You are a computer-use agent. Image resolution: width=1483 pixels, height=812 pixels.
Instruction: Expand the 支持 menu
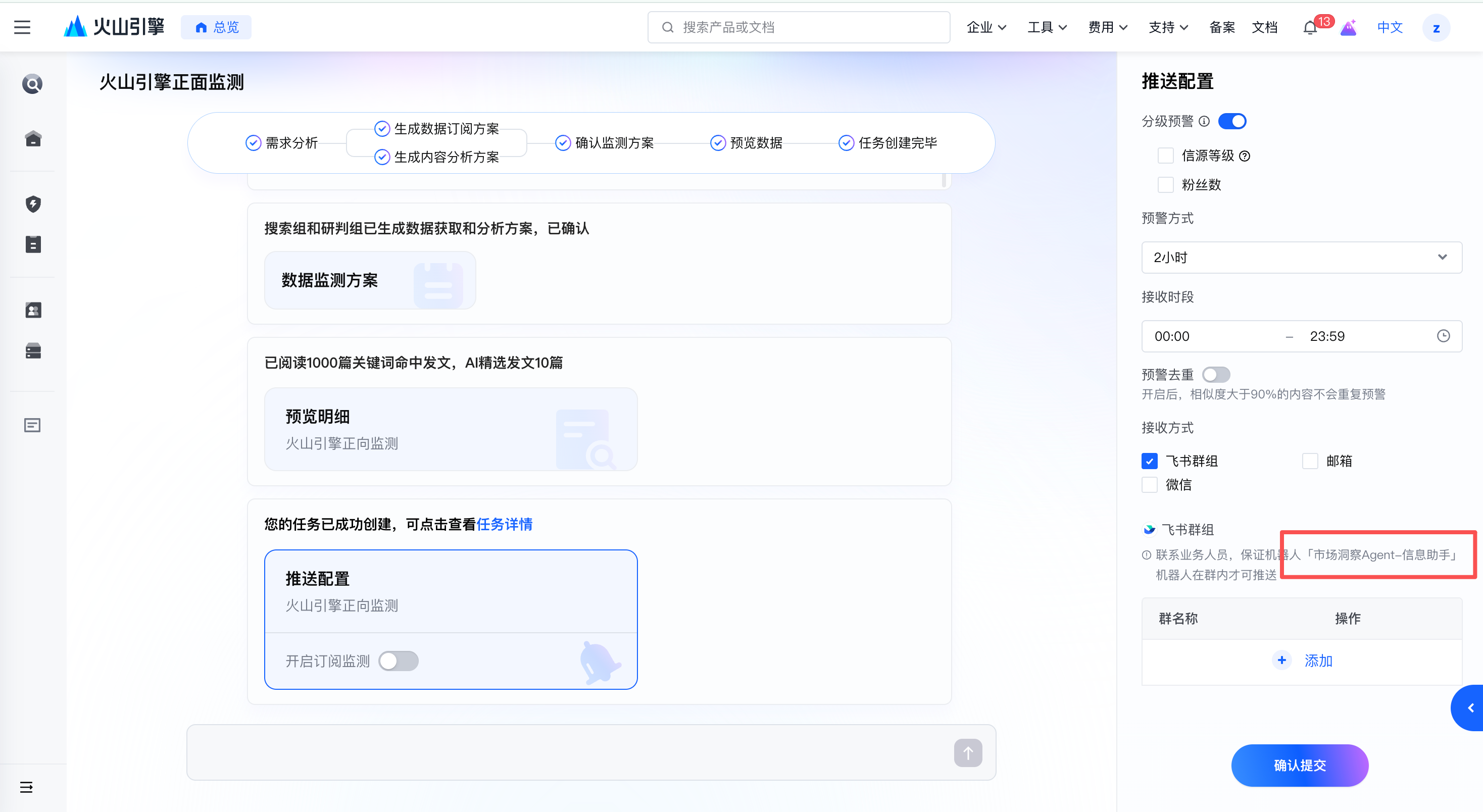point(1168,27)
